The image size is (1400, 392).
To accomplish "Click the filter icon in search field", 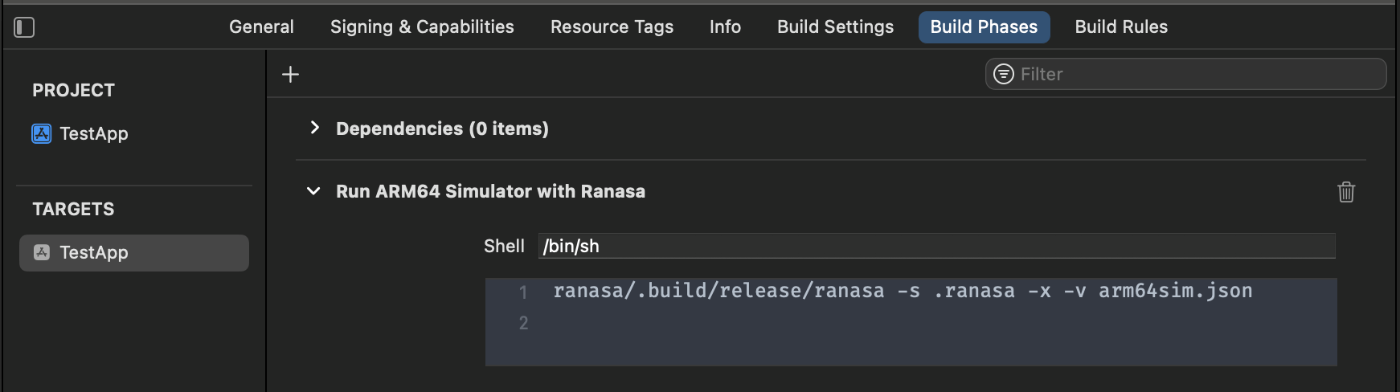I will [x=1003, y=74].
